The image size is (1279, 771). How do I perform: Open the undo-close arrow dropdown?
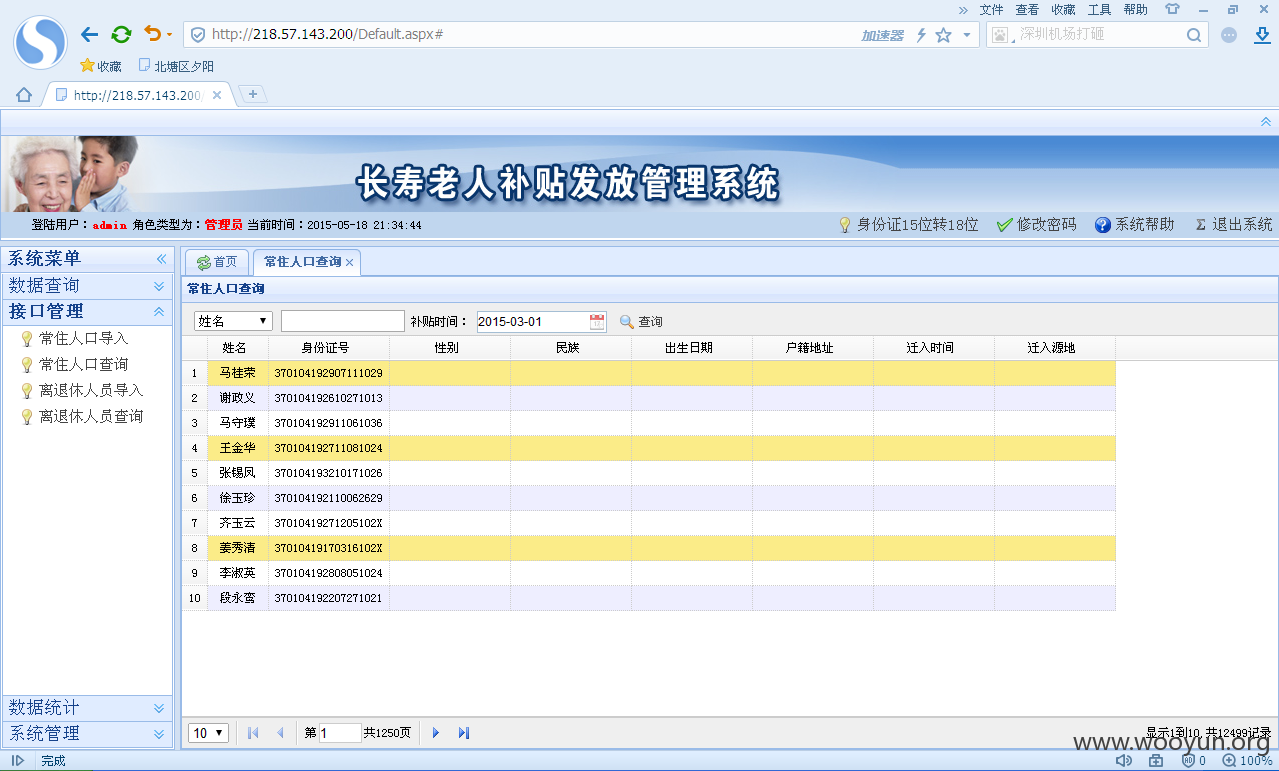pos(169,35)
